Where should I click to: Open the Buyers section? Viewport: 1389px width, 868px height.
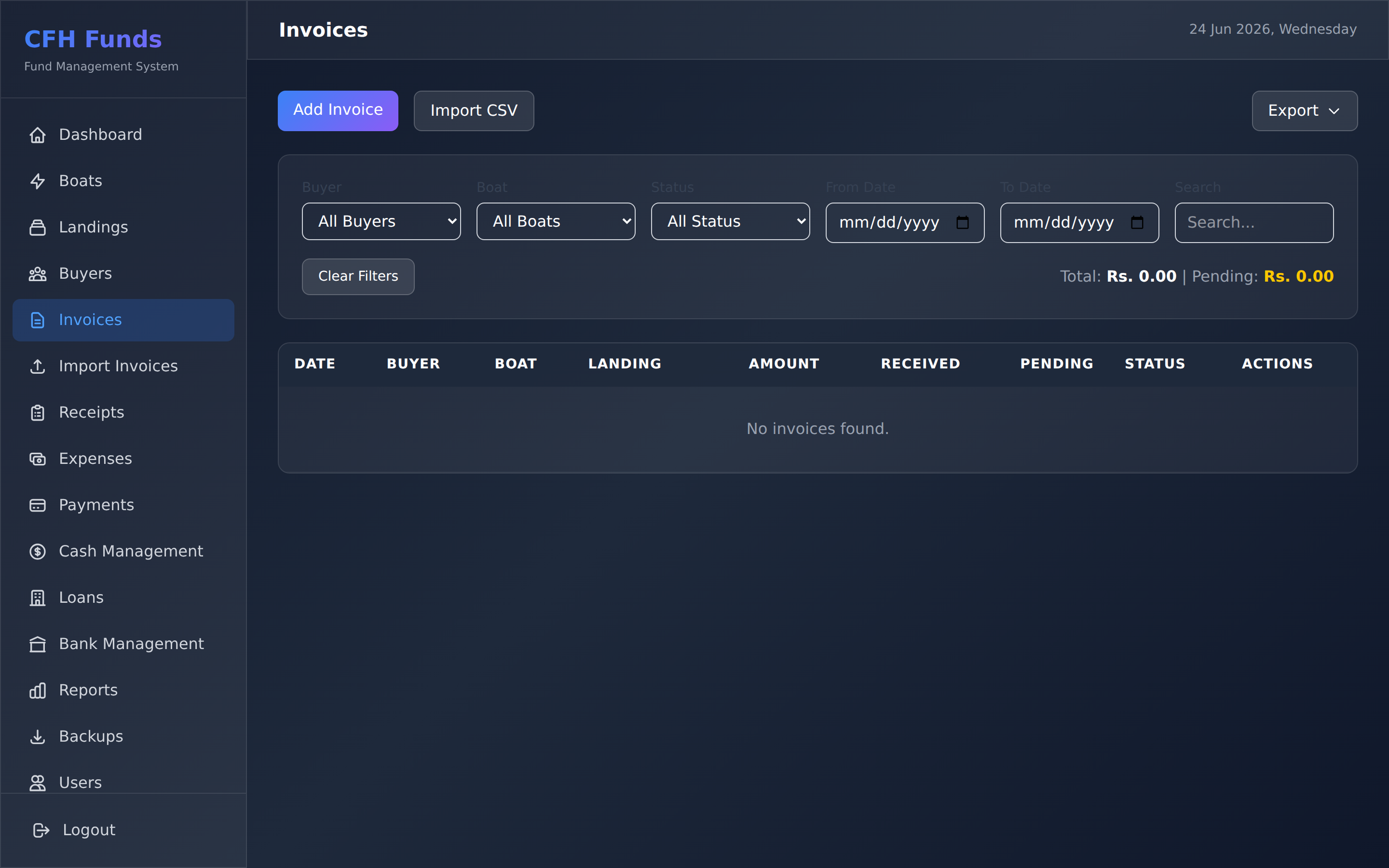pos(123,274)
